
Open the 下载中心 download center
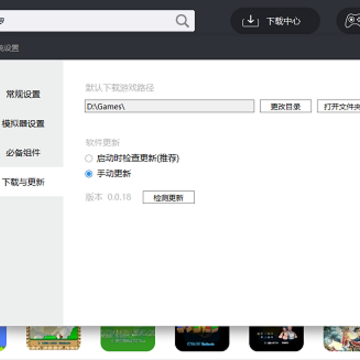pyautogui.click(x=275, y=21)
